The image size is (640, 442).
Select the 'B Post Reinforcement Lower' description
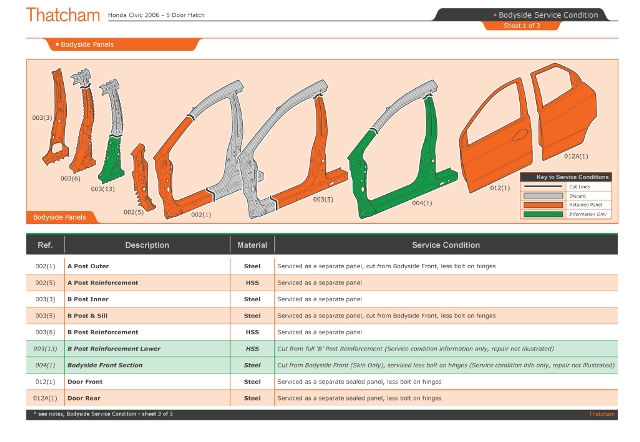click(114, 349)
